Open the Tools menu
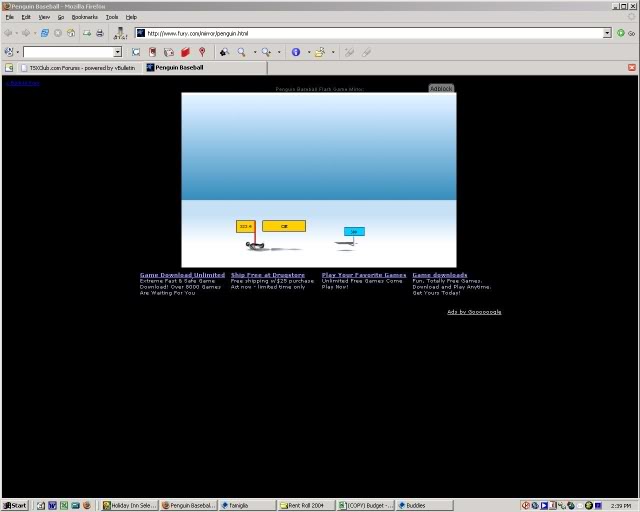 [112, 17]
